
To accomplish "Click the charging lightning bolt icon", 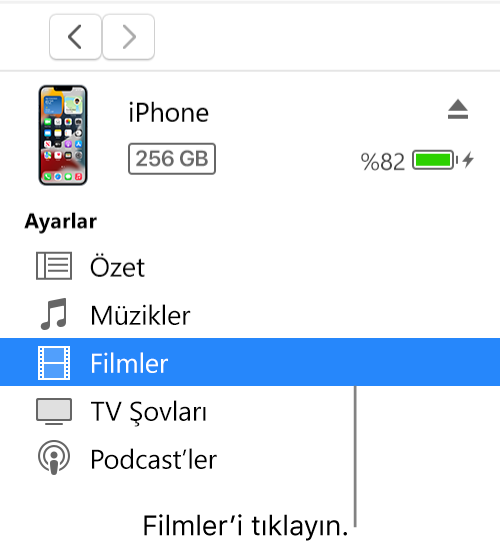I will click(468, 160).
